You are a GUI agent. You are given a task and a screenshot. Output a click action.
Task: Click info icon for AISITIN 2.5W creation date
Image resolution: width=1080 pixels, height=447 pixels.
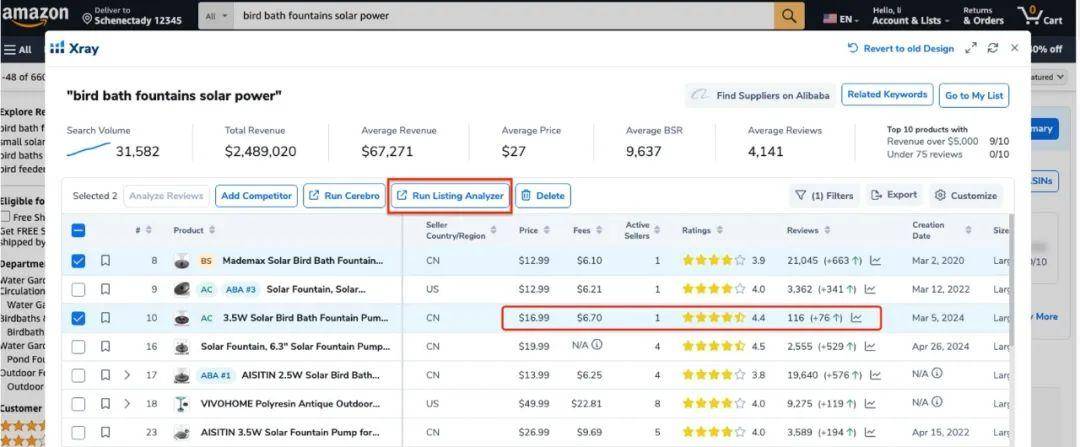click(x=937, y=373)
